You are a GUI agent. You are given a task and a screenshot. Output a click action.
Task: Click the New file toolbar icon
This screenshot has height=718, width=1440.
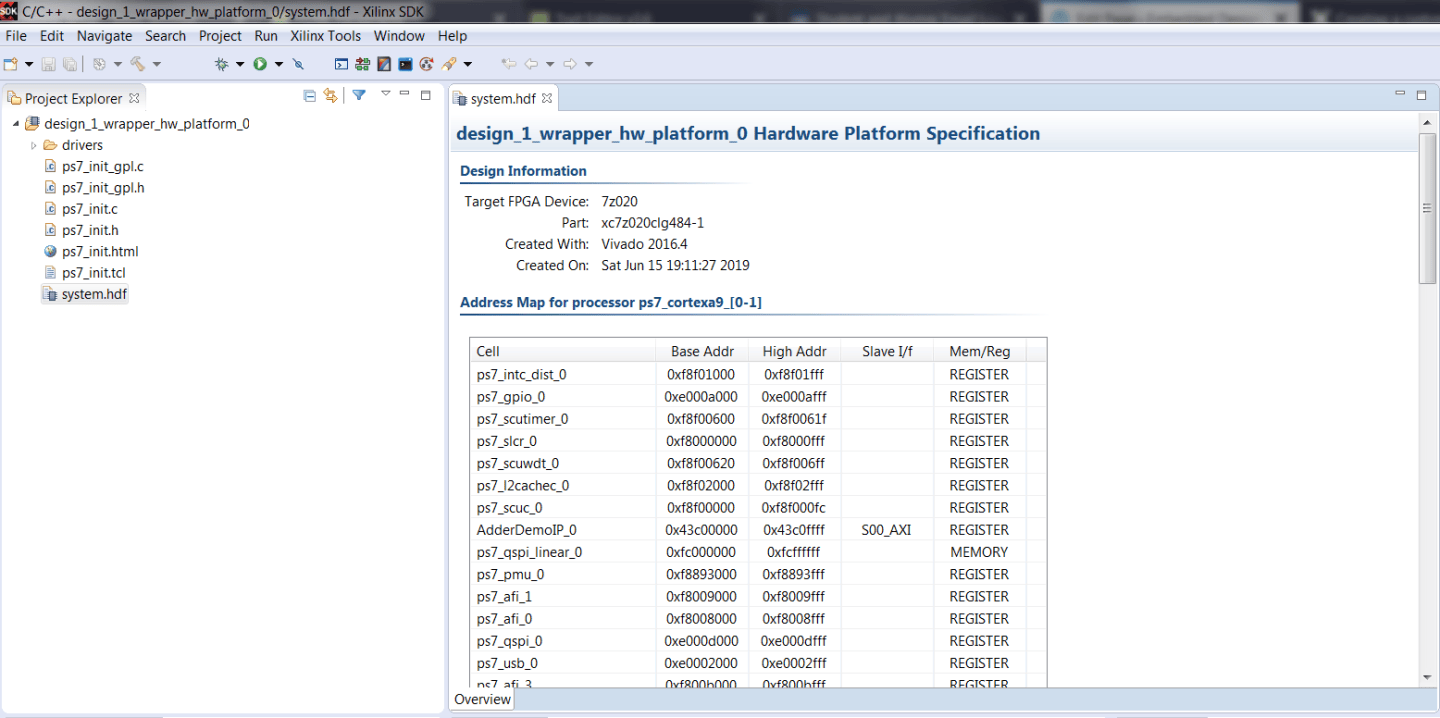(11, 64)
